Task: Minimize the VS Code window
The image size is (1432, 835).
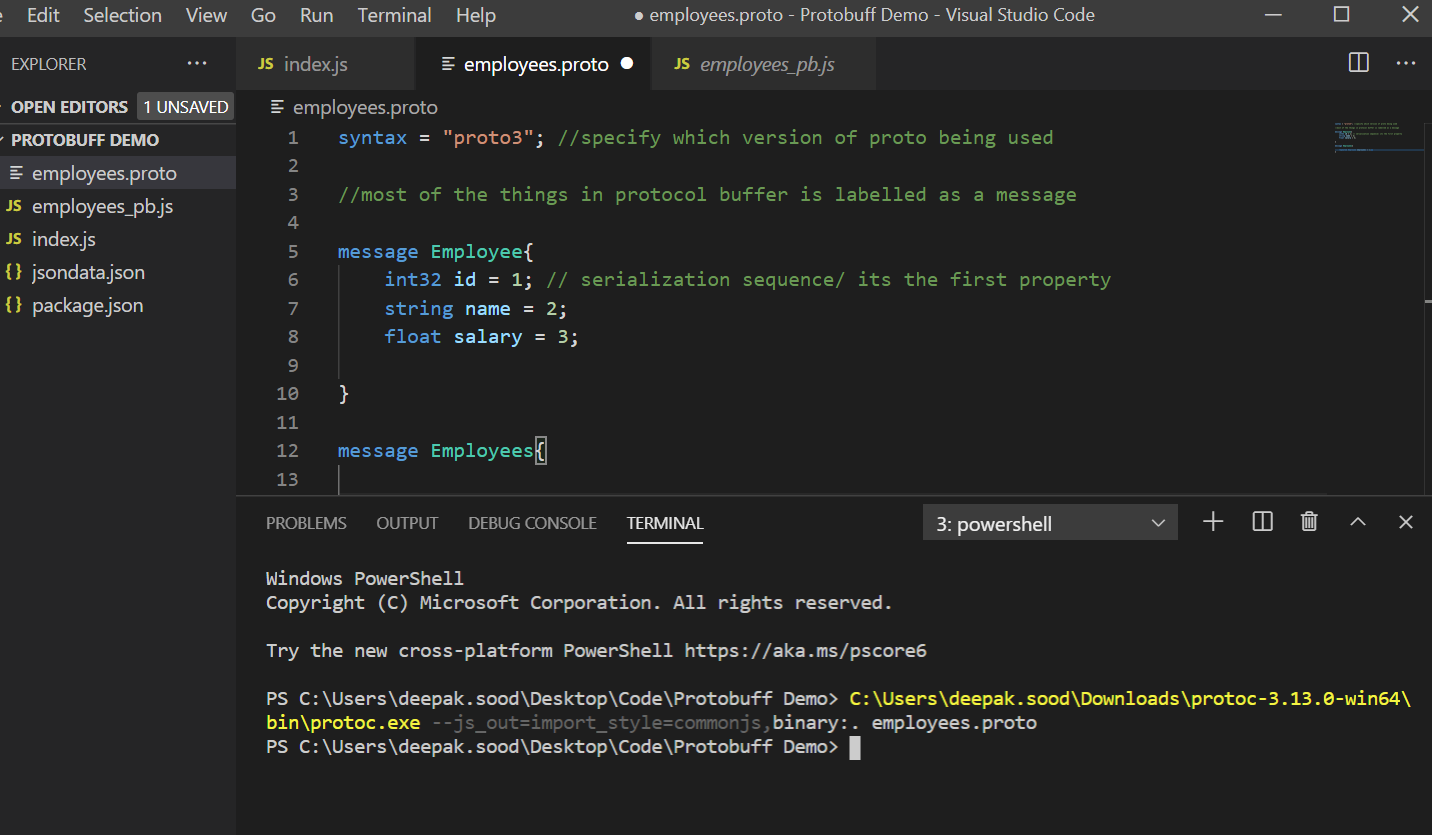Action: coord(1273,14)
